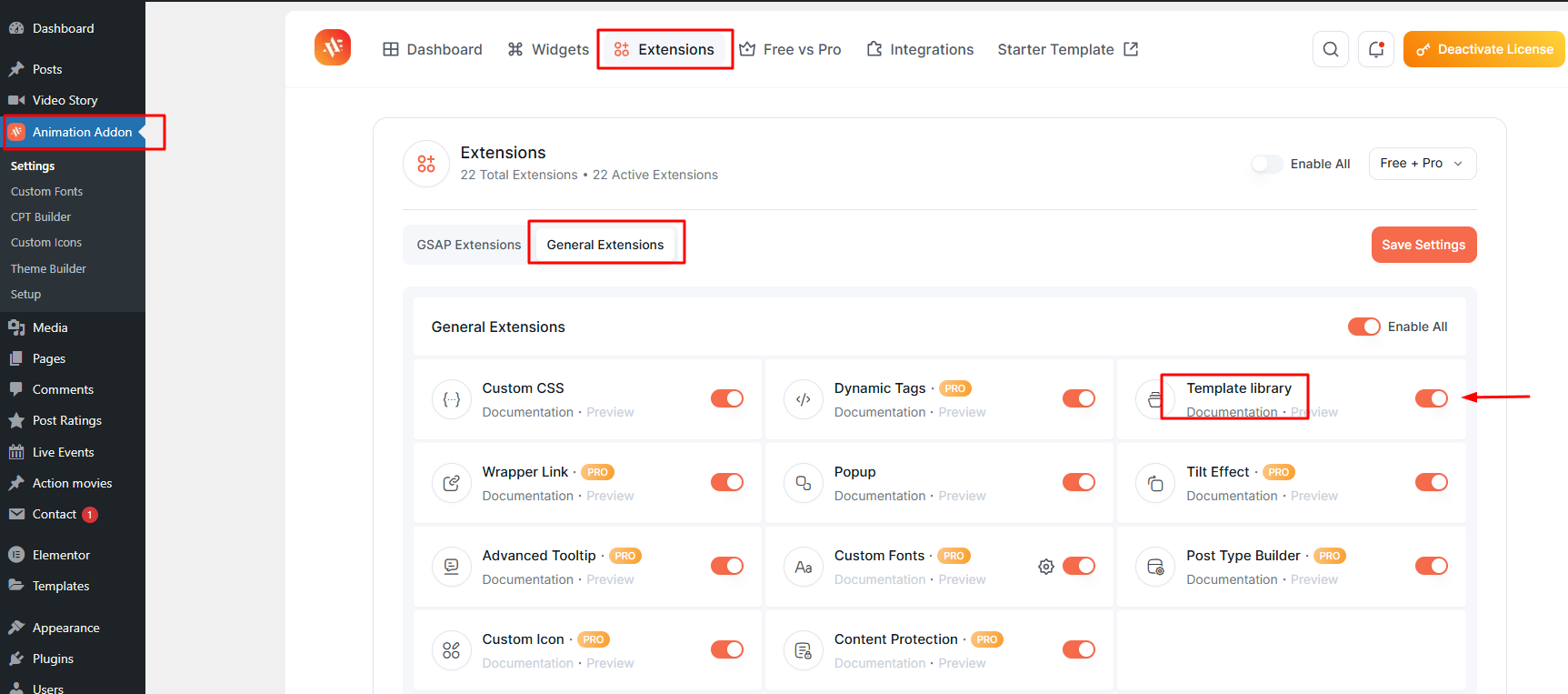This screenshot has height=694, width=1568.
Task: Disable the Advanced Tooltip extension
Action: coord(727,566)
